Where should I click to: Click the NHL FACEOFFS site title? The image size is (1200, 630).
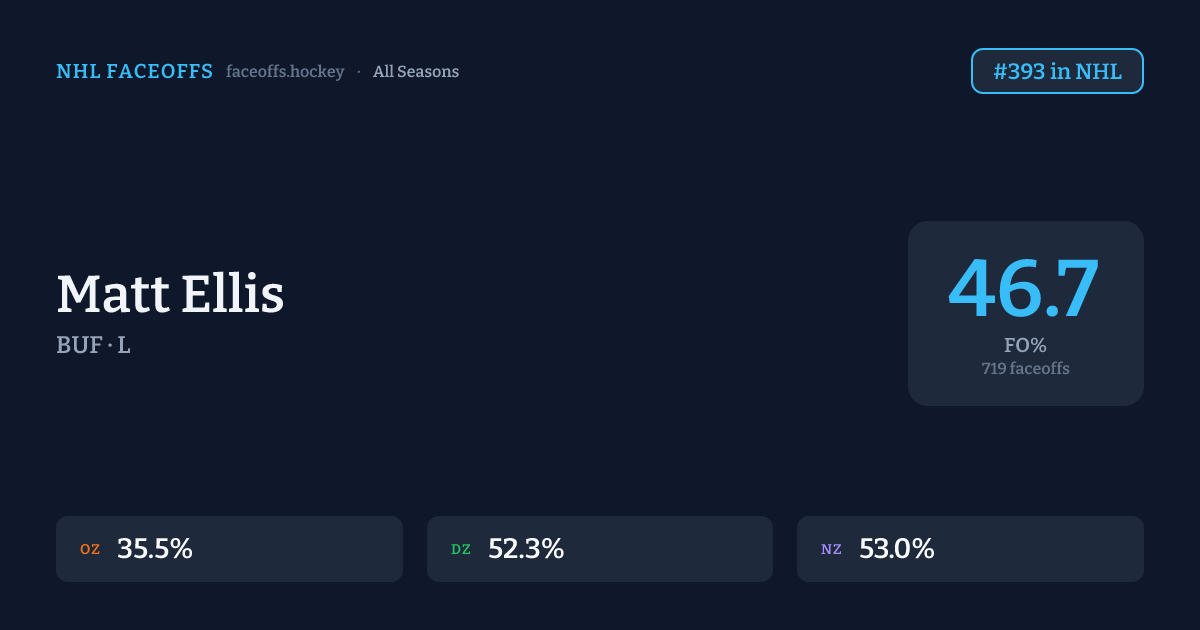click(134, 72)
